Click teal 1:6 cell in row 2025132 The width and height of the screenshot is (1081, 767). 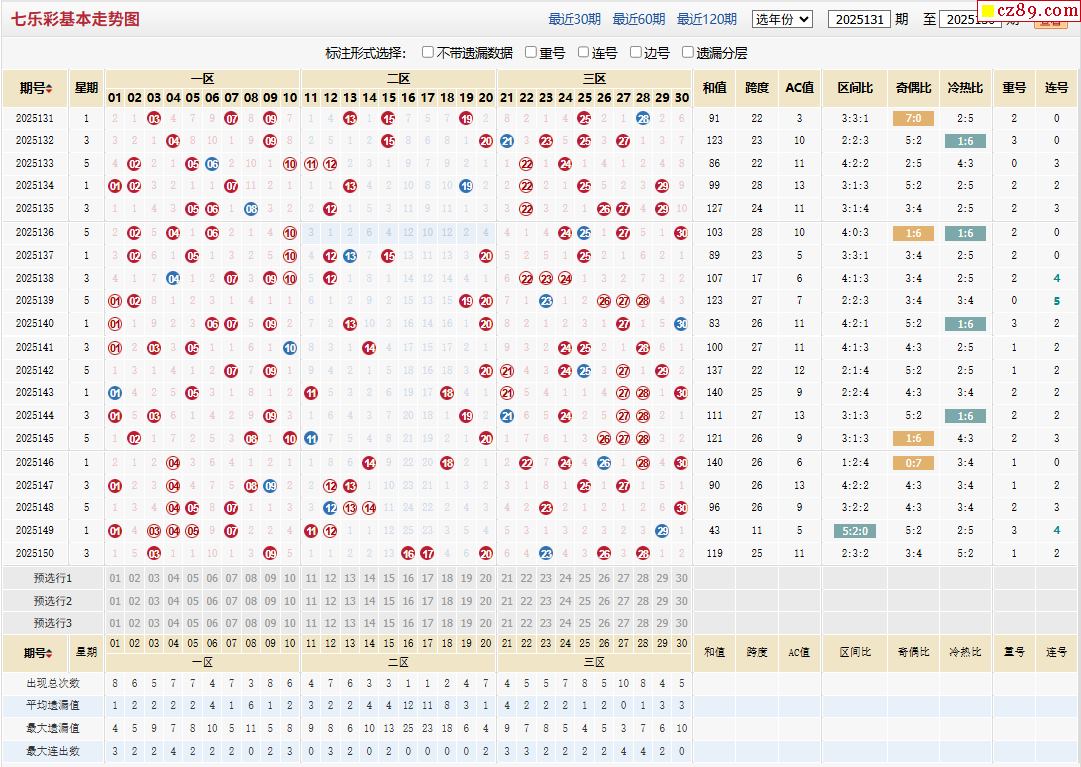point(965,141)
